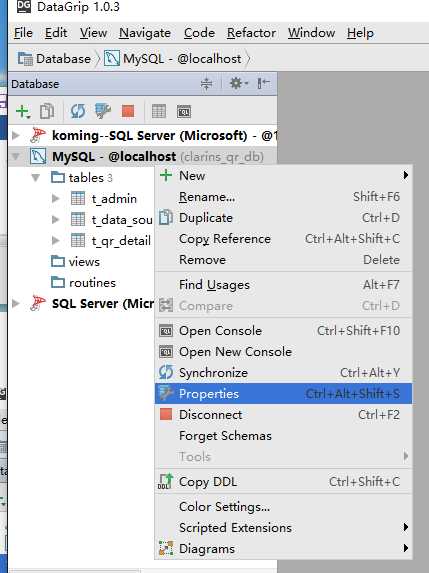Expand the t_admin table node
429x573 pixels.
[56, 198]
